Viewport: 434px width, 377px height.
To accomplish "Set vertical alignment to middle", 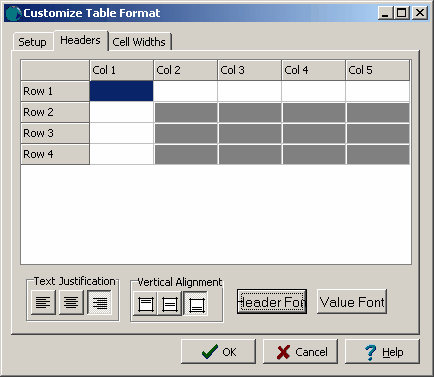I will tap(170, 304).
